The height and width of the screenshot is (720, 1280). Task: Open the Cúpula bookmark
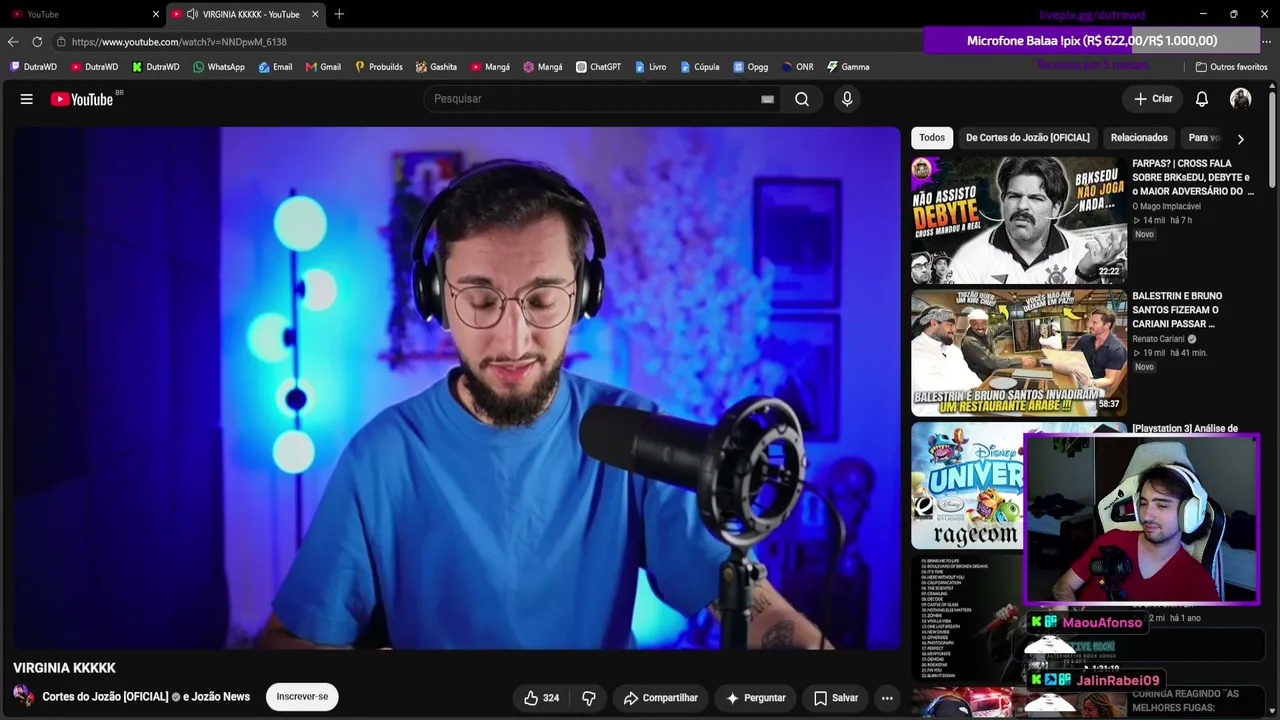699,67
